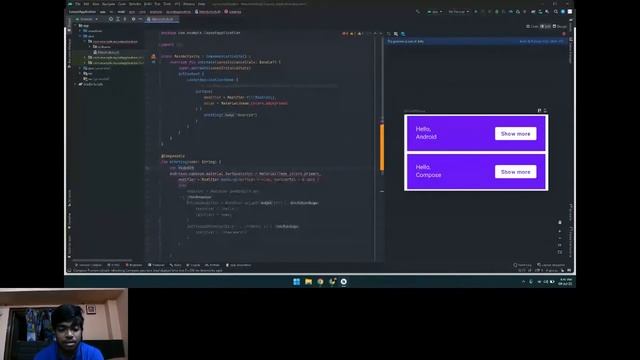Expand the res folder node
The height and width of the screenshot is (360, 640).
click(x=80, y=73)
